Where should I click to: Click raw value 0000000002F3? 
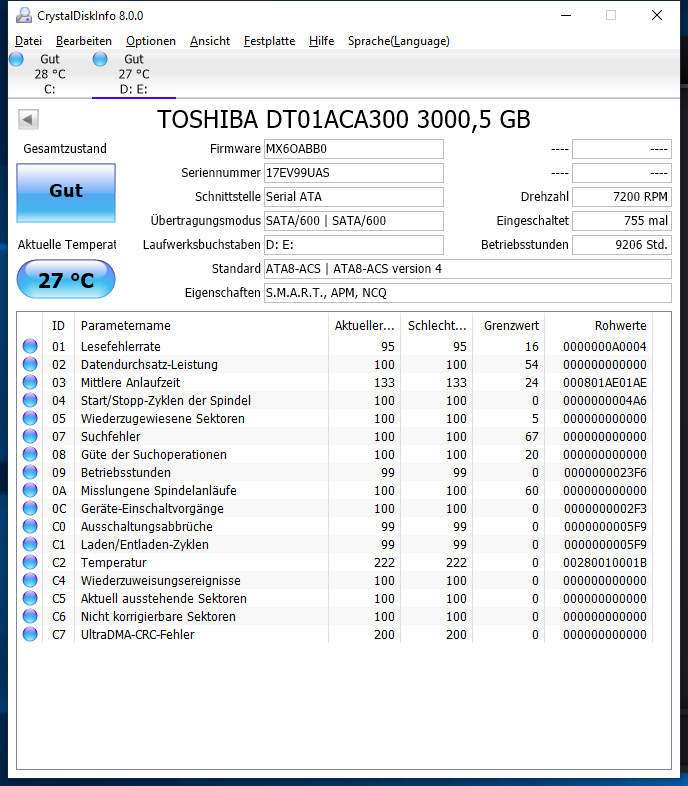[605, 509]
